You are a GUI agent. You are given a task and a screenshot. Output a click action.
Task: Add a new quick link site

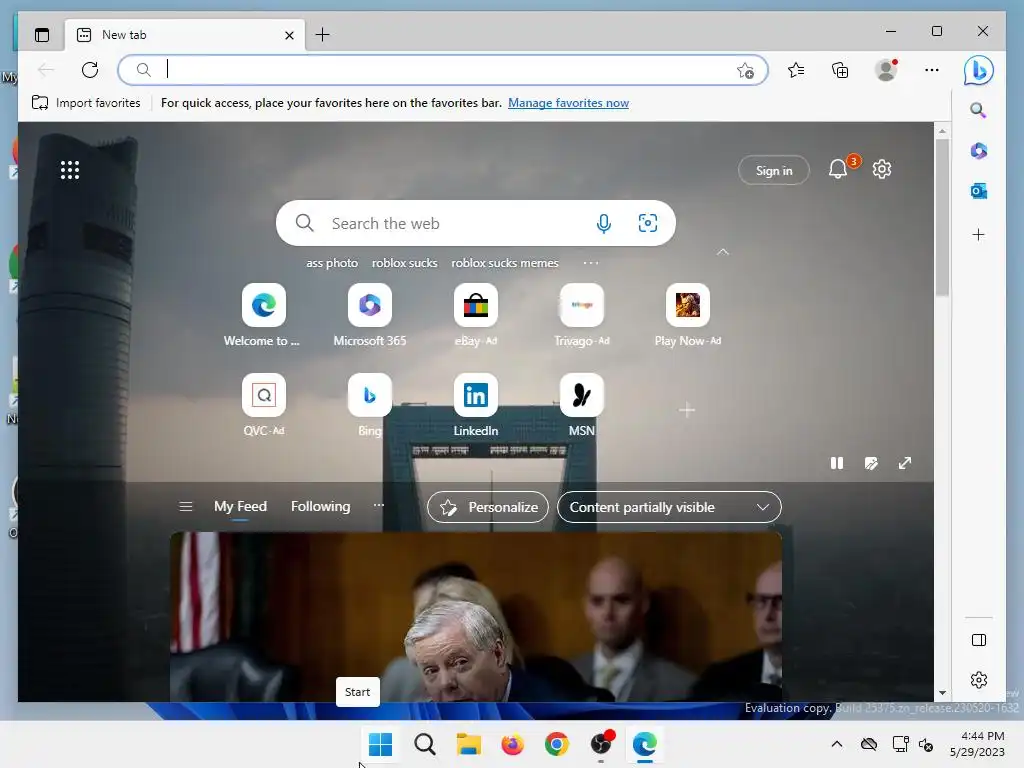click(x=687, y=410)
